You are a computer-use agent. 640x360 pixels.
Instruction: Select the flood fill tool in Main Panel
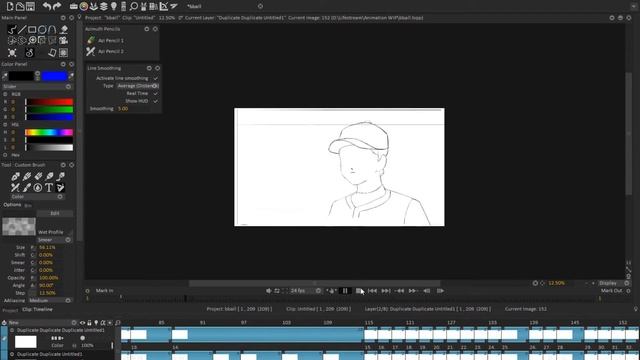pos(64,29)
